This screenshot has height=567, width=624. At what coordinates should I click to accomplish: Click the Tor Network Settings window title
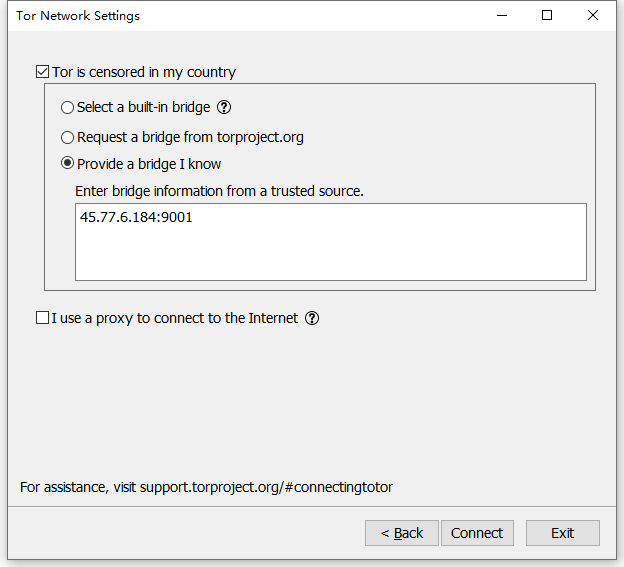tap(78, 16)
